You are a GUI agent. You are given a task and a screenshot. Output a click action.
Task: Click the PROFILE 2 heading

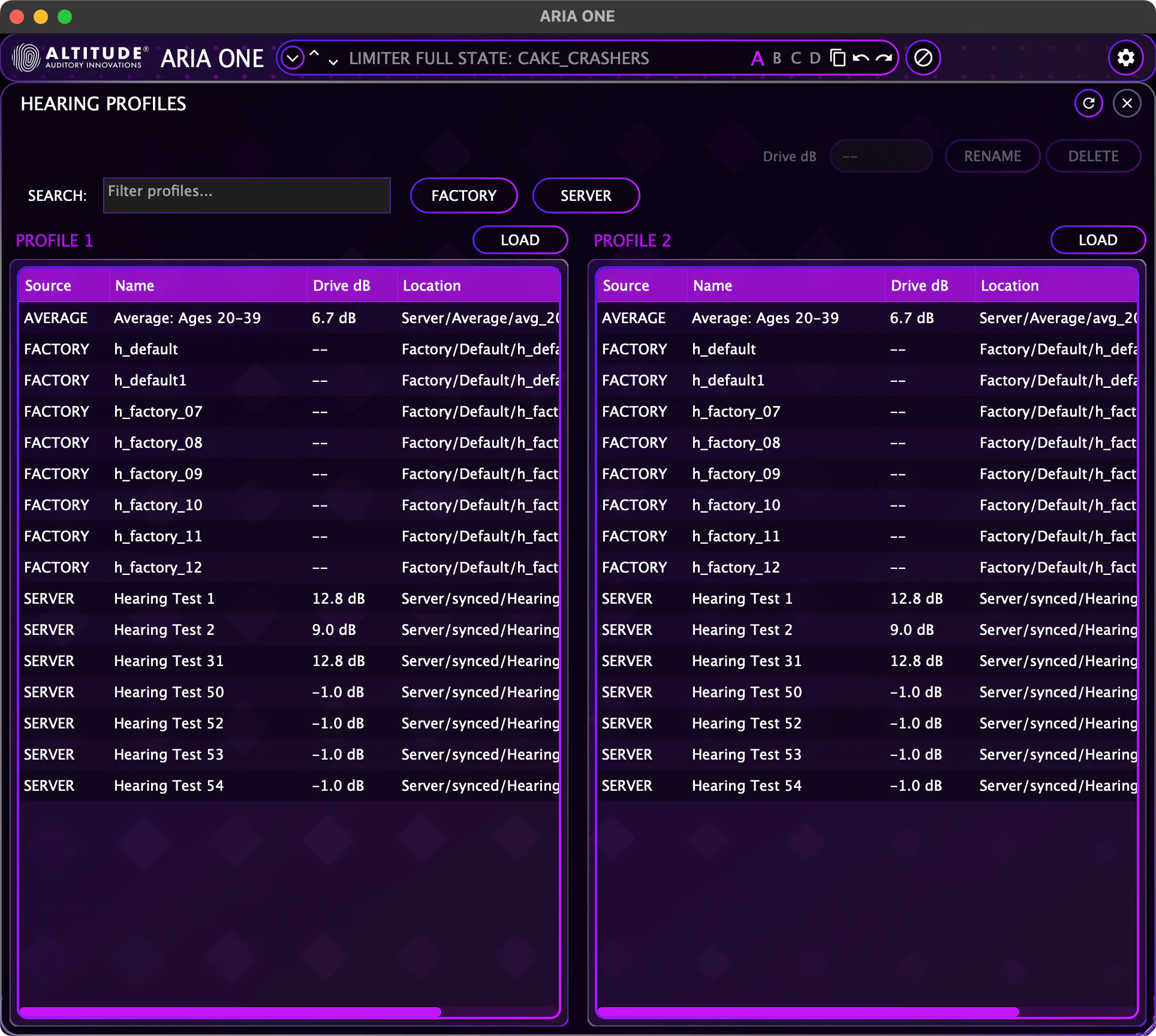pos(633,240)
